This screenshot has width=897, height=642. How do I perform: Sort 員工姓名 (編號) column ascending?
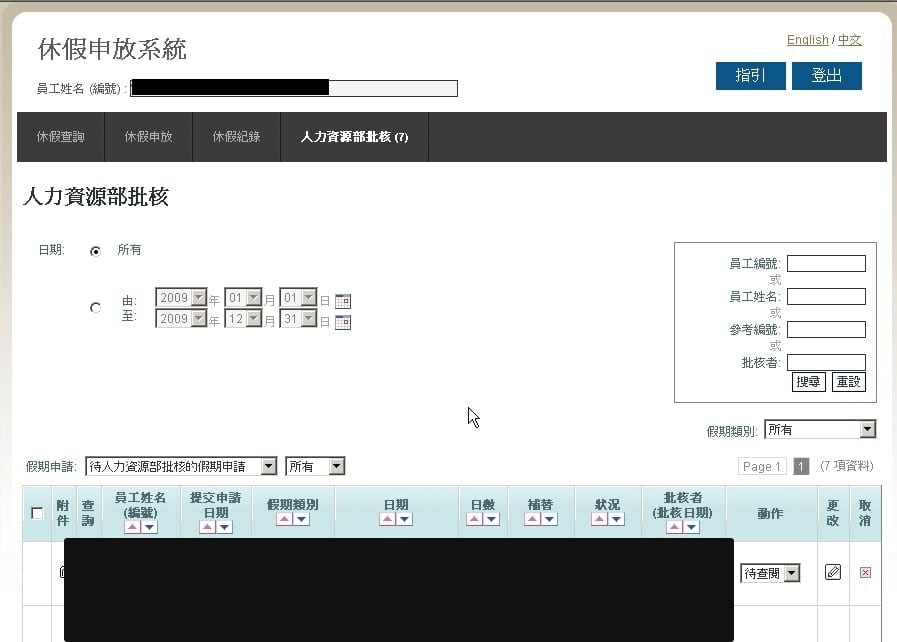click(132, 527)
